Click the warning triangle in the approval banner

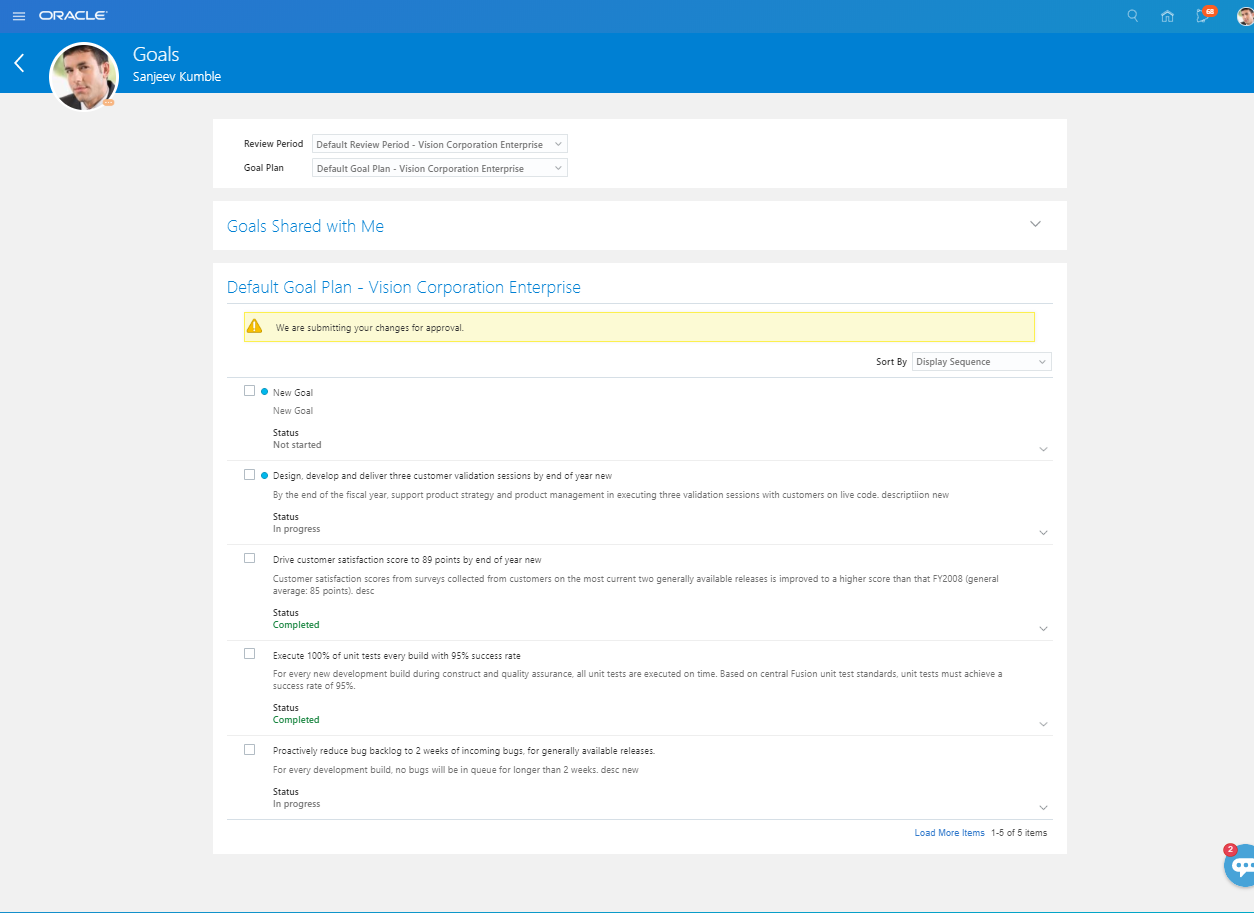(256, 326)
